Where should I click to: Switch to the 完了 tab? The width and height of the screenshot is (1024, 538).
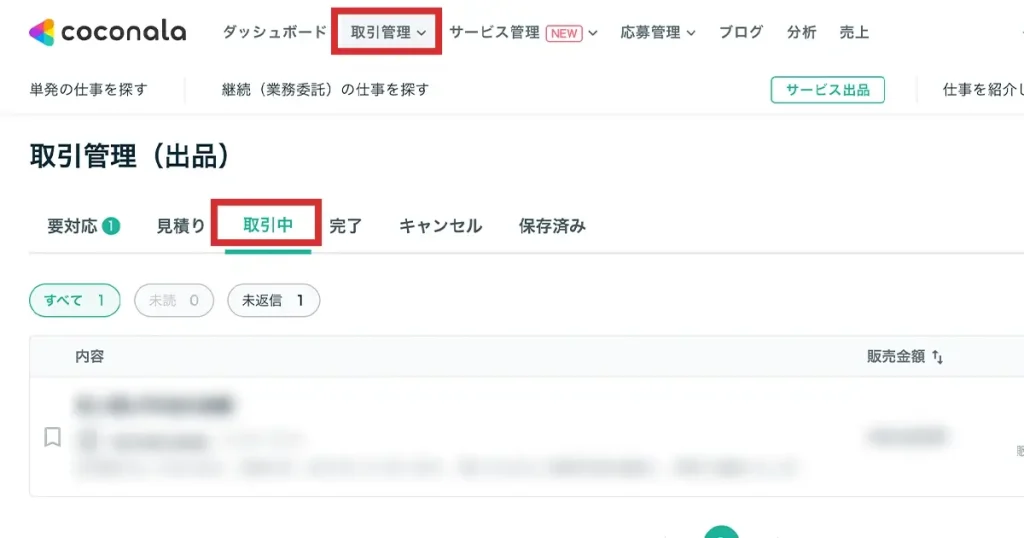pos(345,226)
